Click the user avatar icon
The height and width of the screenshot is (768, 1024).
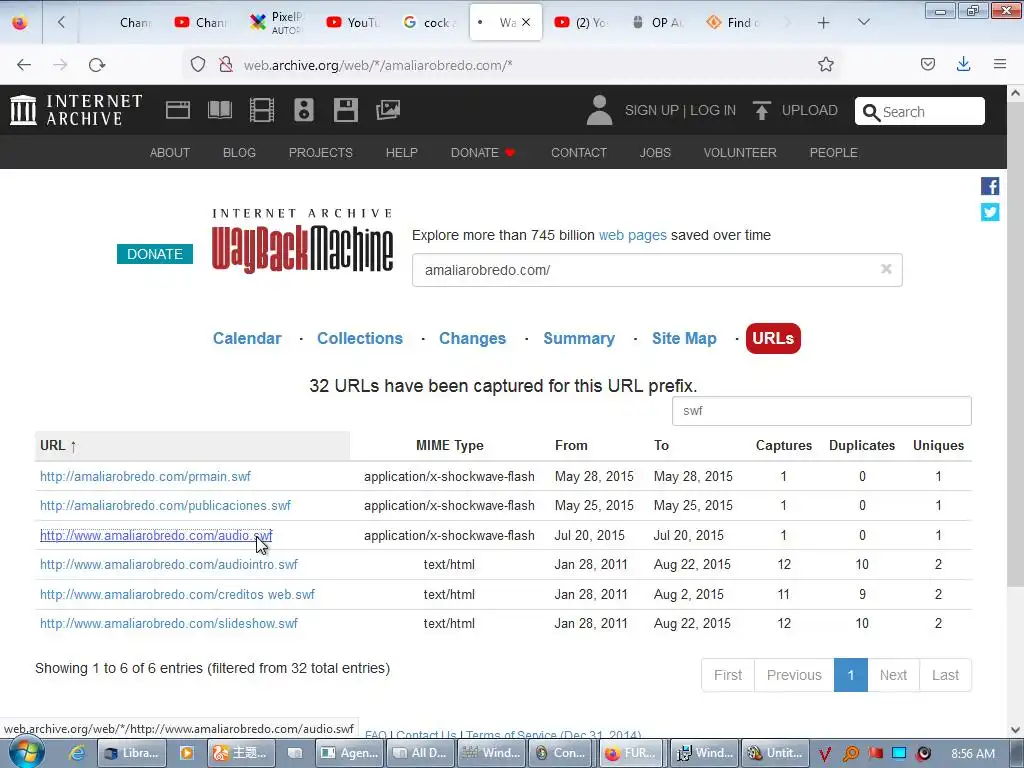click(x=599, y=110)
